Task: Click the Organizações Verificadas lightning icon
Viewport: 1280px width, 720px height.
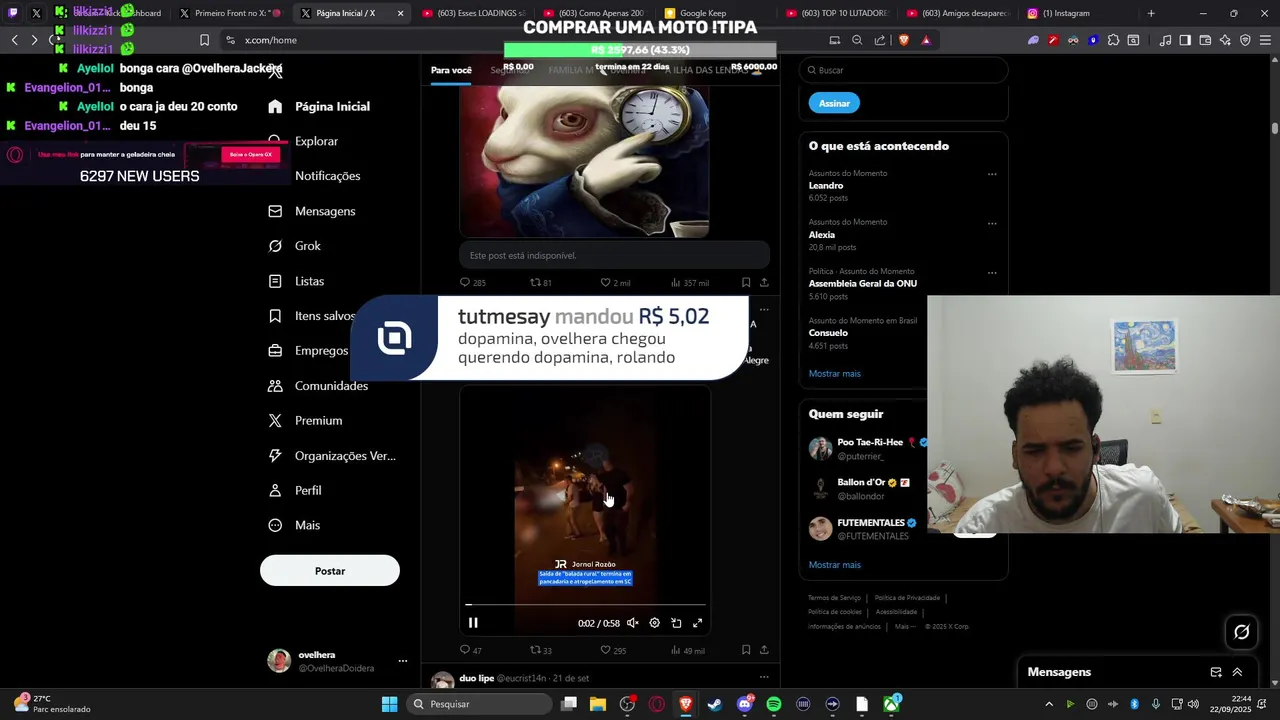Action: pyautogui.click(x=275, y=456)
